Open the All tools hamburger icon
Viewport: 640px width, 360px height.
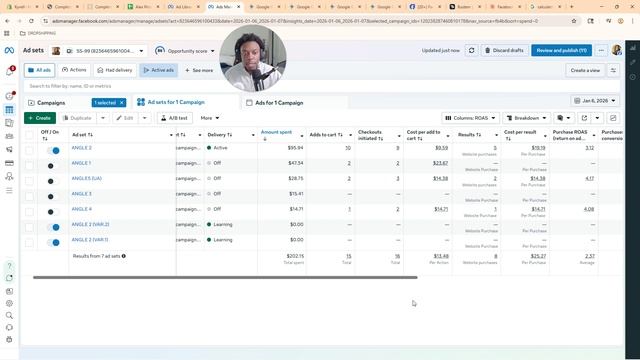coord(9,190)
